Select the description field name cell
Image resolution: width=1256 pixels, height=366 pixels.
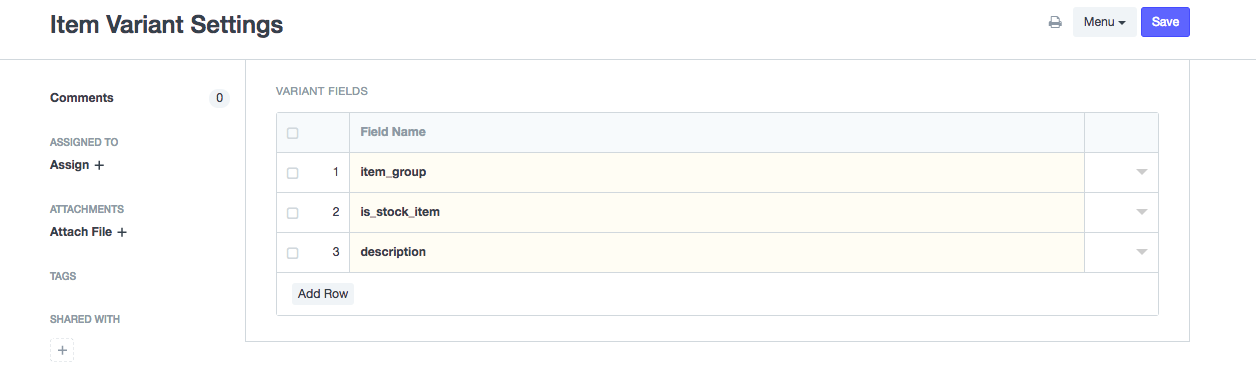point(717,252)
